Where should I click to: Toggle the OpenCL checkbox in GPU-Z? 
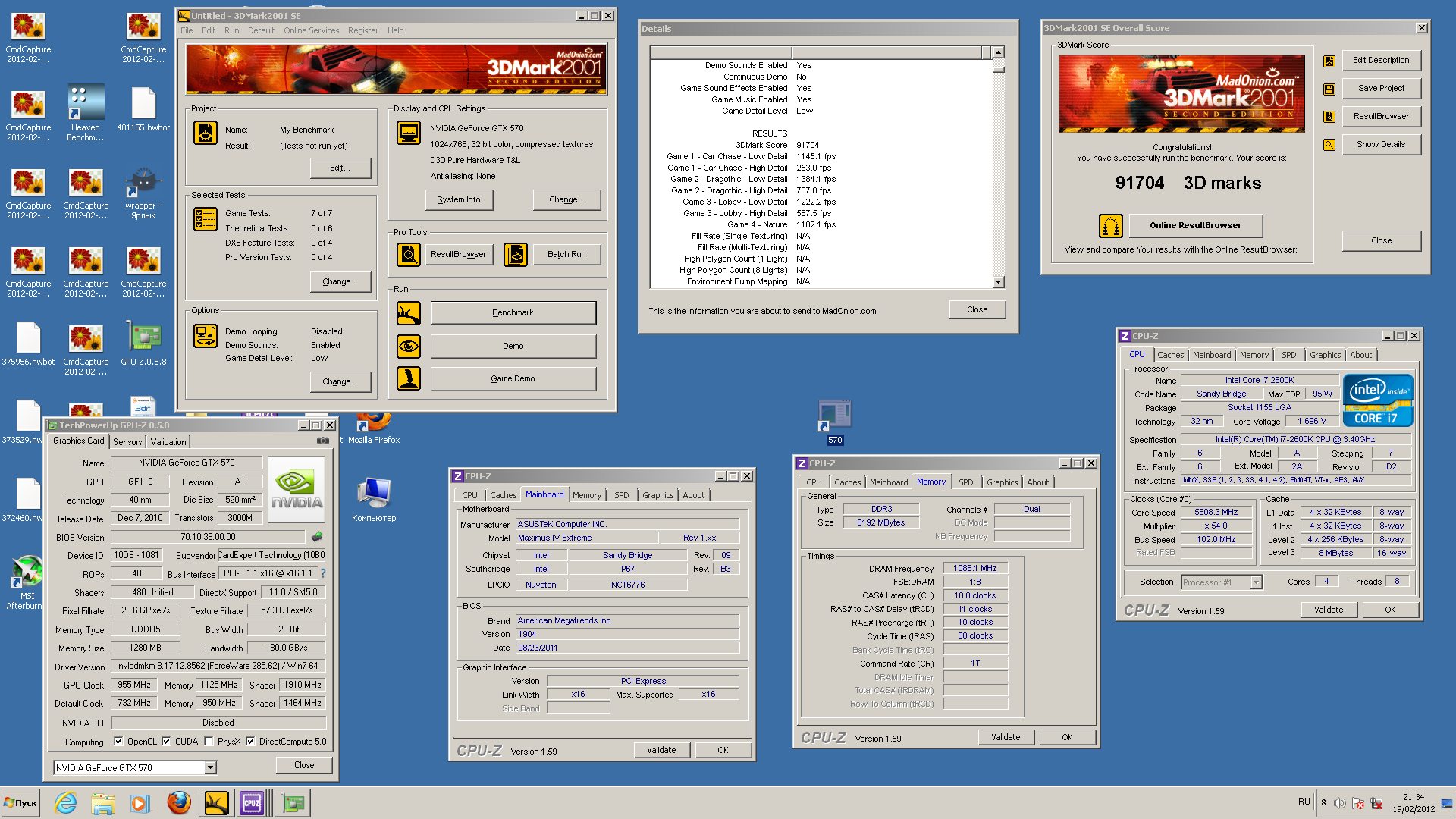[118, 742]
